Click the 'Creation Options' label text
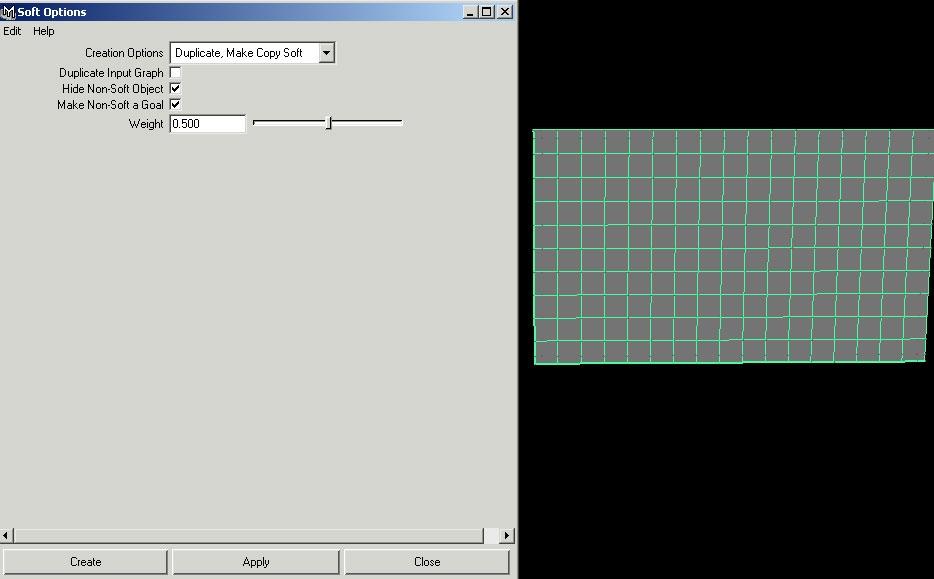The height and width of the screenshot is (579, 934). coord(124,53)
